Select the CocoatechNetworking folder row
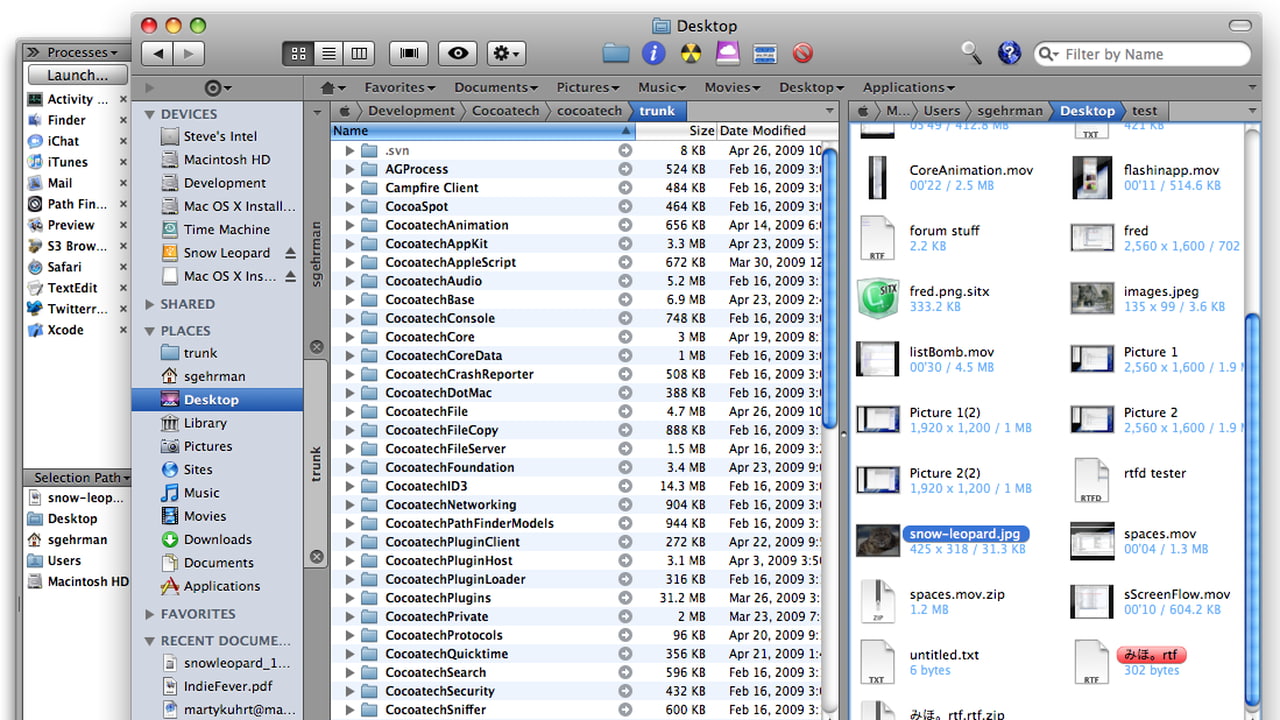Viewport: 1280px width, 720px height. coord(576,505)
